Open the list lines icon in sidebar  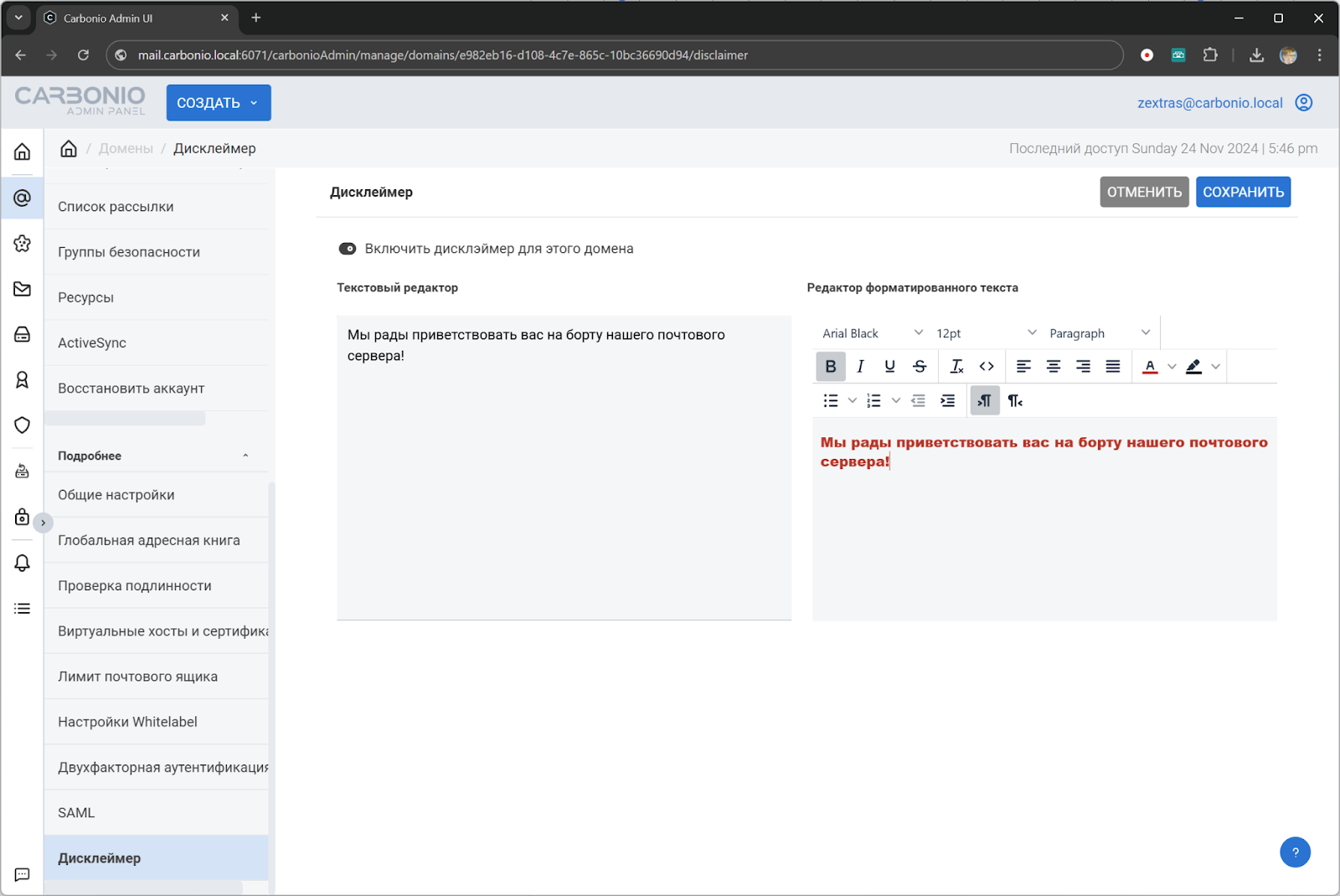[23, 609]
